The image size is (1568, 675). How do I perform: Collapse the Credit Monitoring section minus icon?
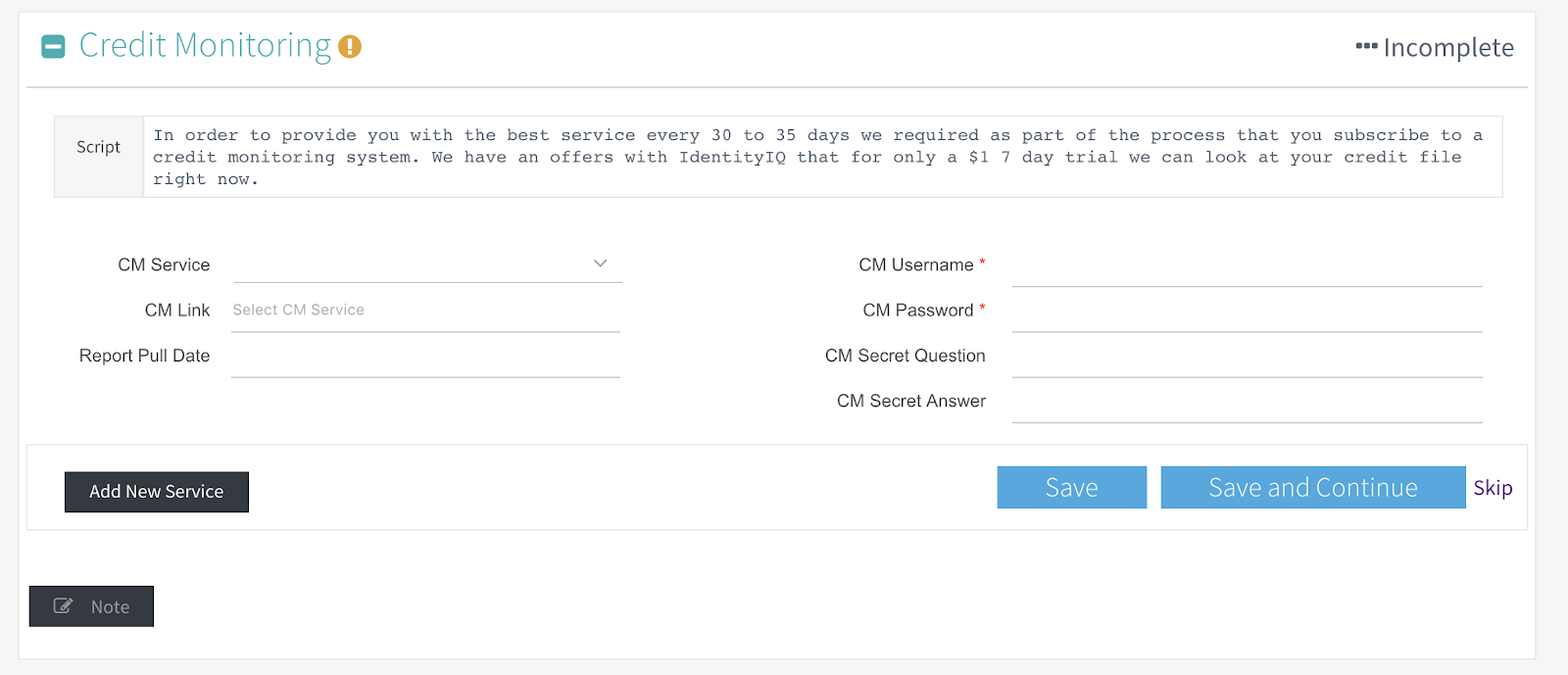click(53, 46)
